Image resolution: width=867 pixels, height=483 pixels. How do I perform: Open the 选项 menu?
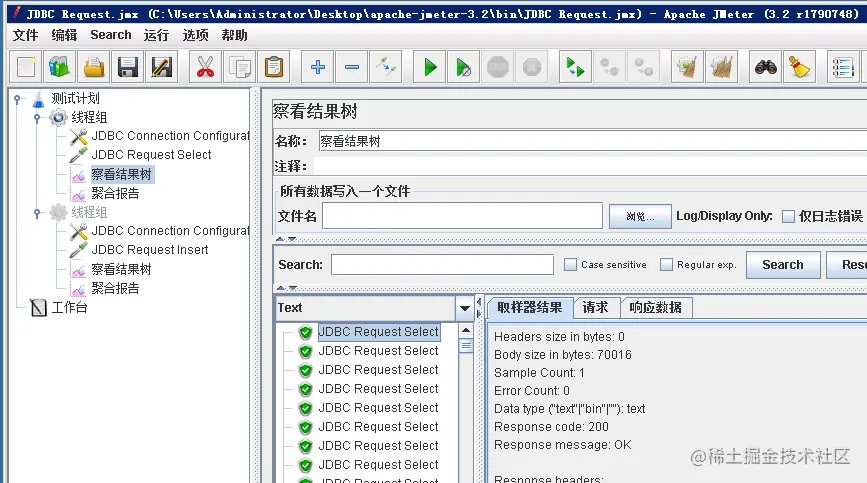click(x=196, y=35)
